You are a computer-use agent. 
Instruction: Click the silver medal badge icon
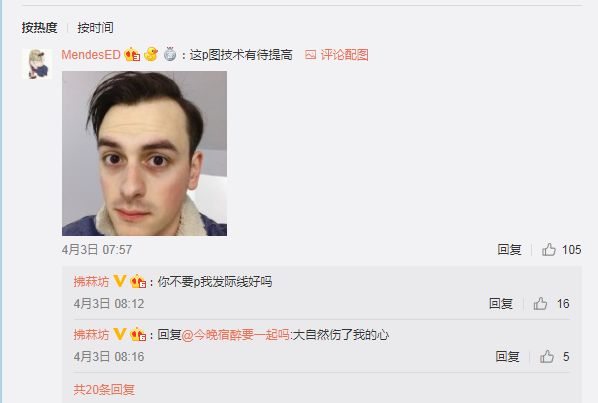(170, 54)
